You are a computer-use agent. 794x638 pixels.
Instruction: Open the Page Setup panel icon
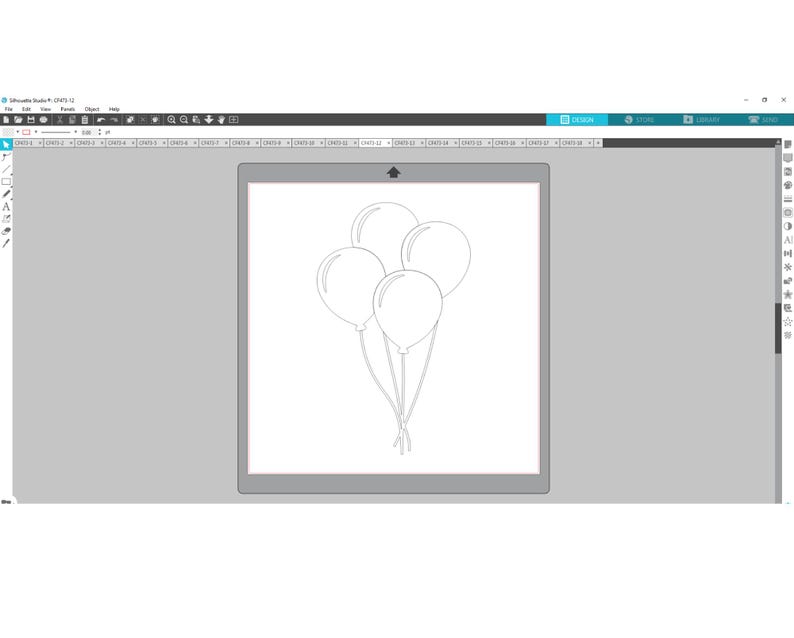(788, 145)
